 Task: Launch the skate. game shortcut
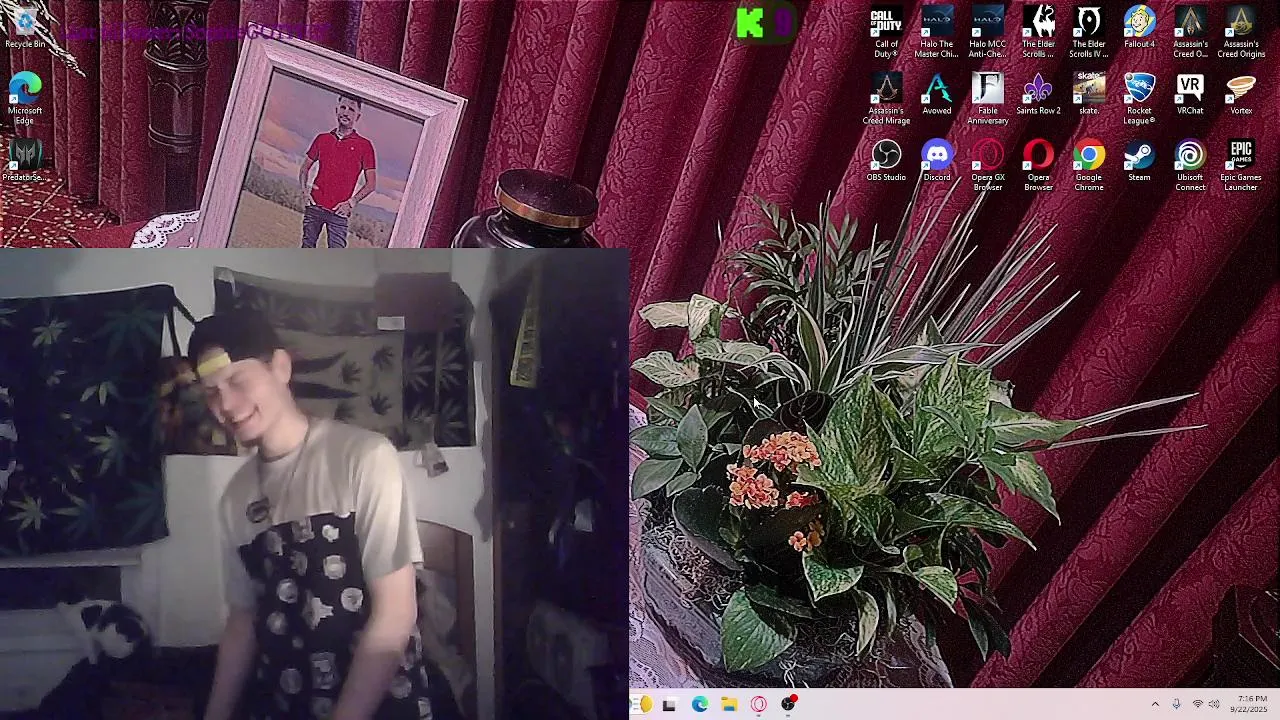(x=1088, y=94)
